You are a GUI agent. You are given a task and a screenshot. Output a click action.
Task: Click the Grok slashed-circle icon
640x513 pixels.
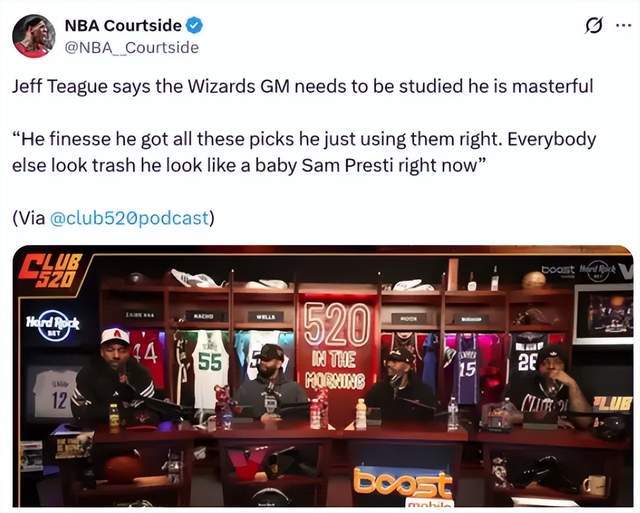click(593, 26)
